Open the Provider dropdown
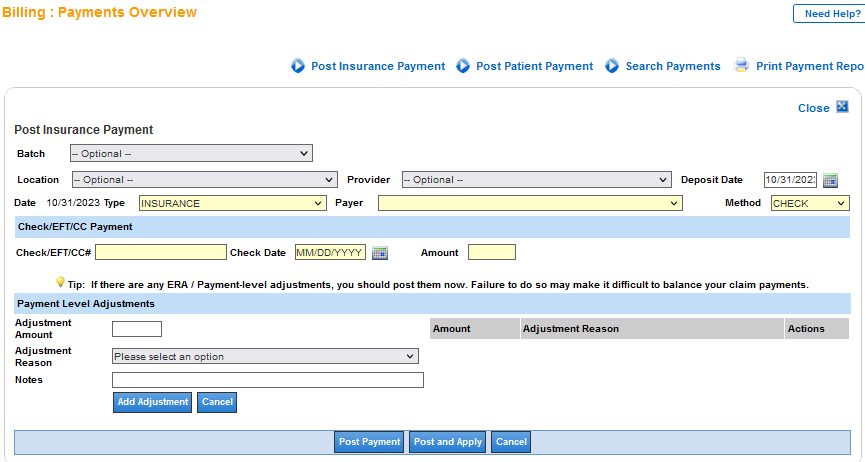This screenshot has width=865, height=462. point(536,180)
